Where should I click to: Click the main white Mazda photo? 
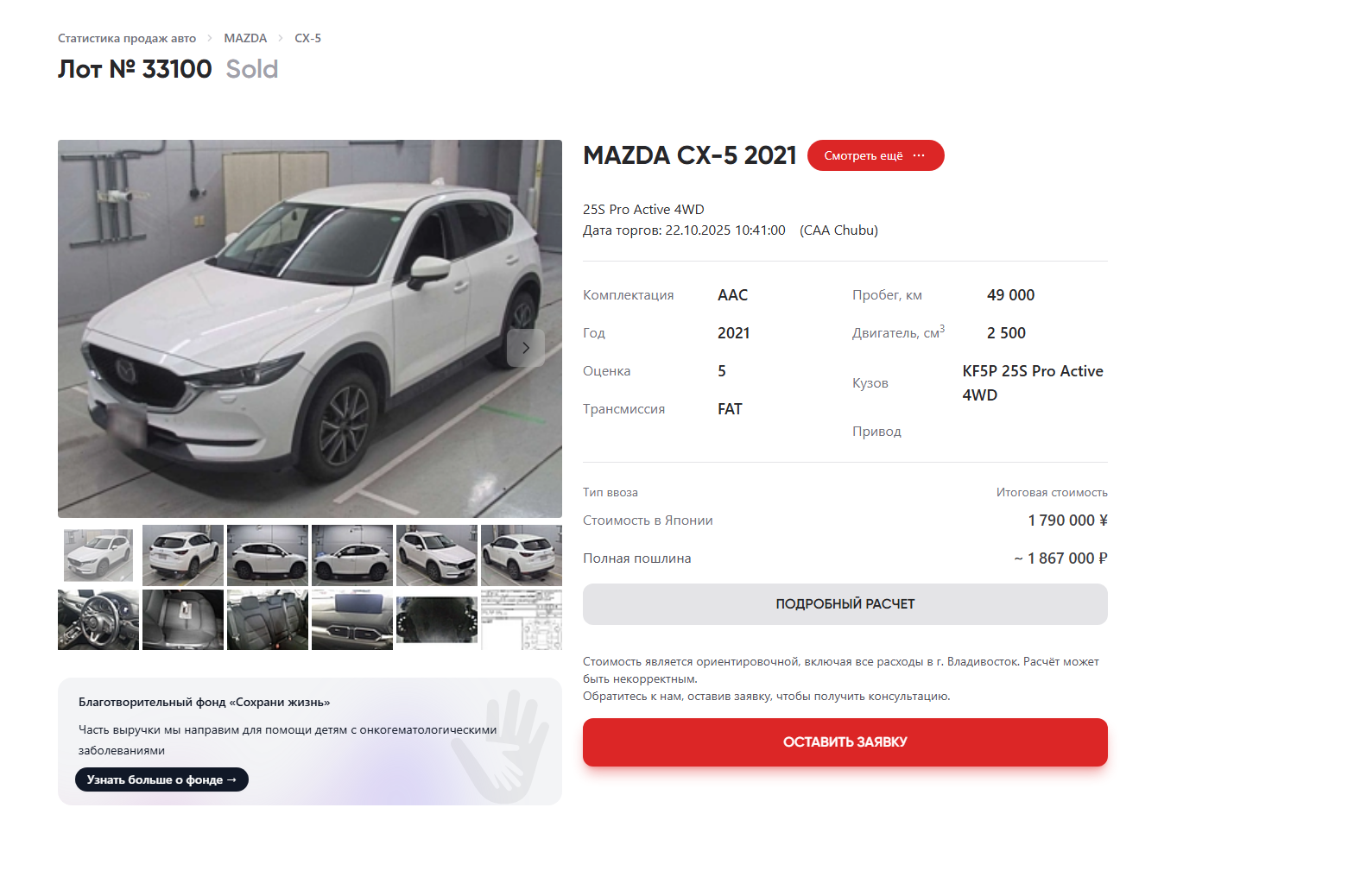310,329
